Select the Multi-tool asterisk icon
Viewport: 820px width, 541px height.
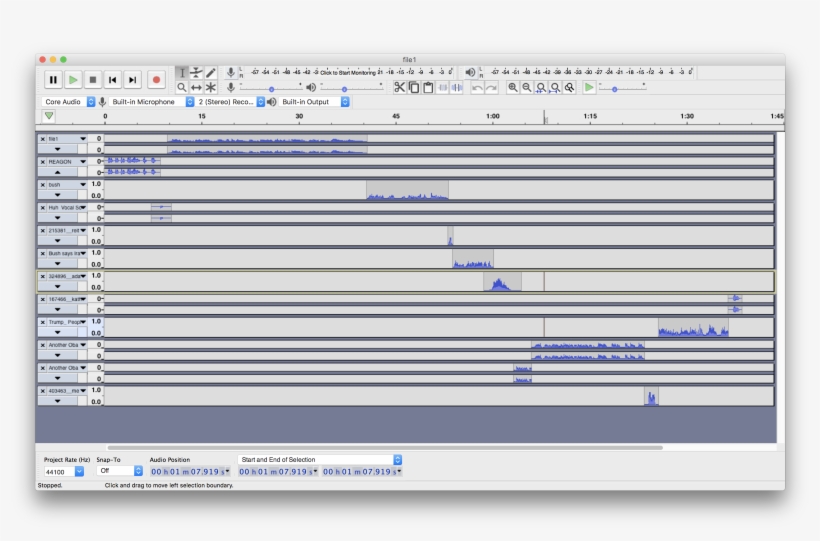click(211, 87)
